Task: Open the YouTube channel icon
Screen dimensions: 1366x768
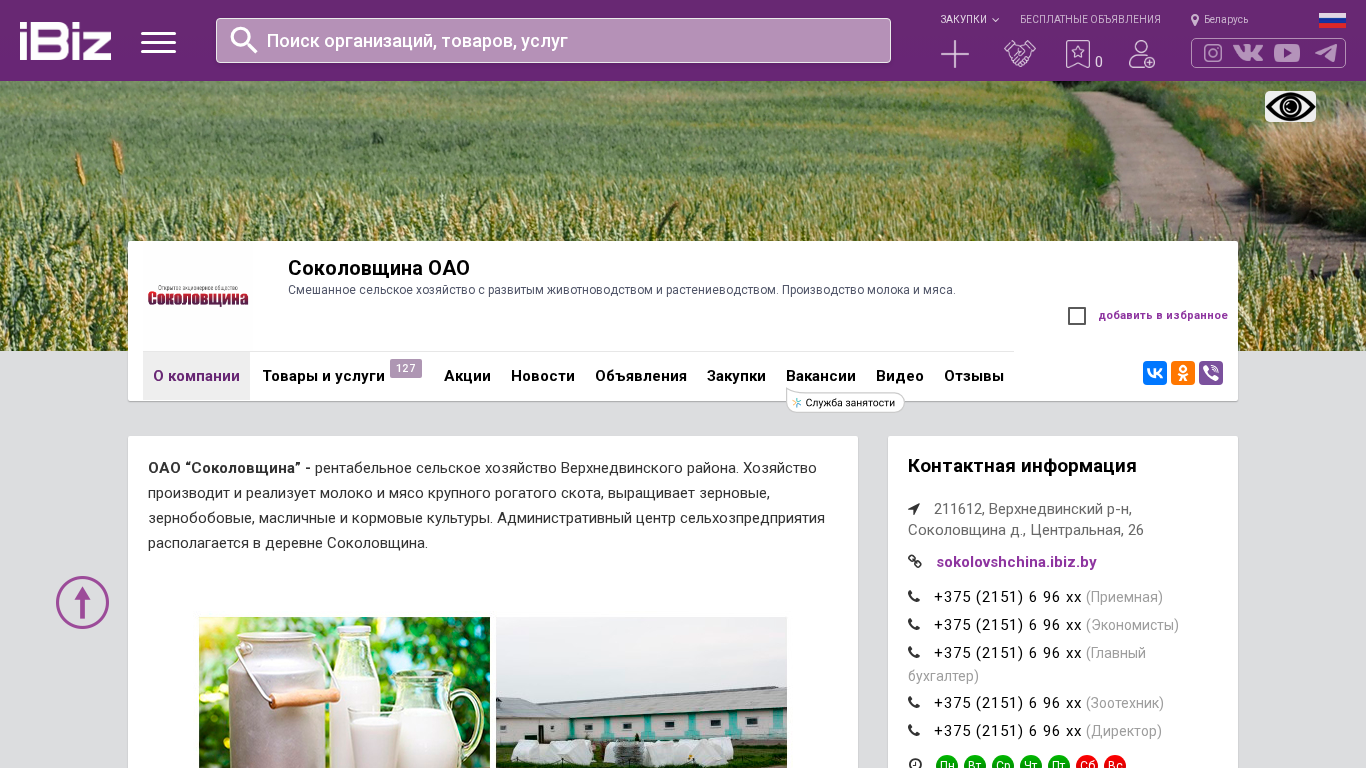Action: (1287, 53)
